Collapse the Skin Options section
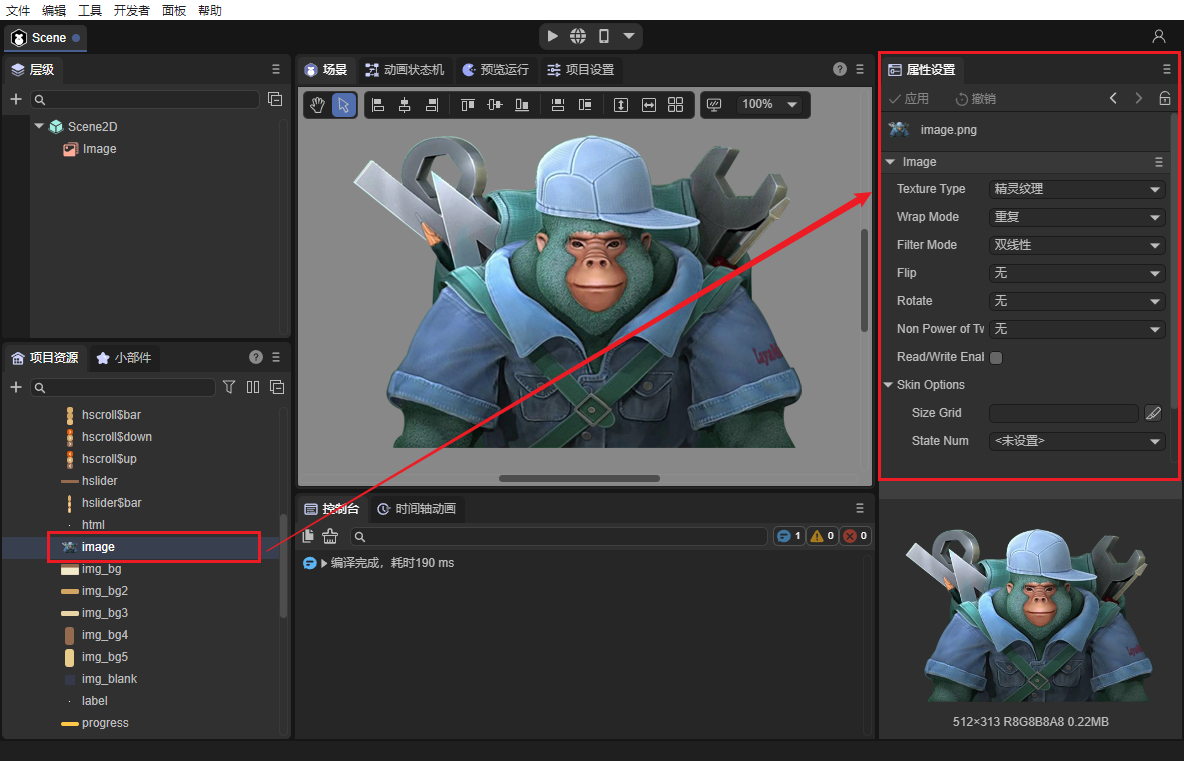Screen dimensions: 1184x761 (889, 385)
